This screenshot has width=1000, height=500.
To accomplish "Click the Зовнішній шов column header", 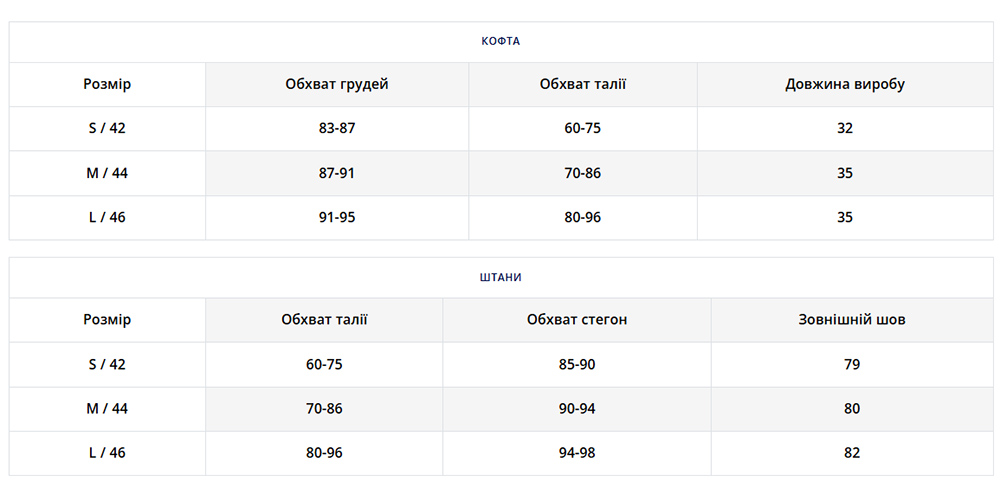I will click(x=852, y=320).
